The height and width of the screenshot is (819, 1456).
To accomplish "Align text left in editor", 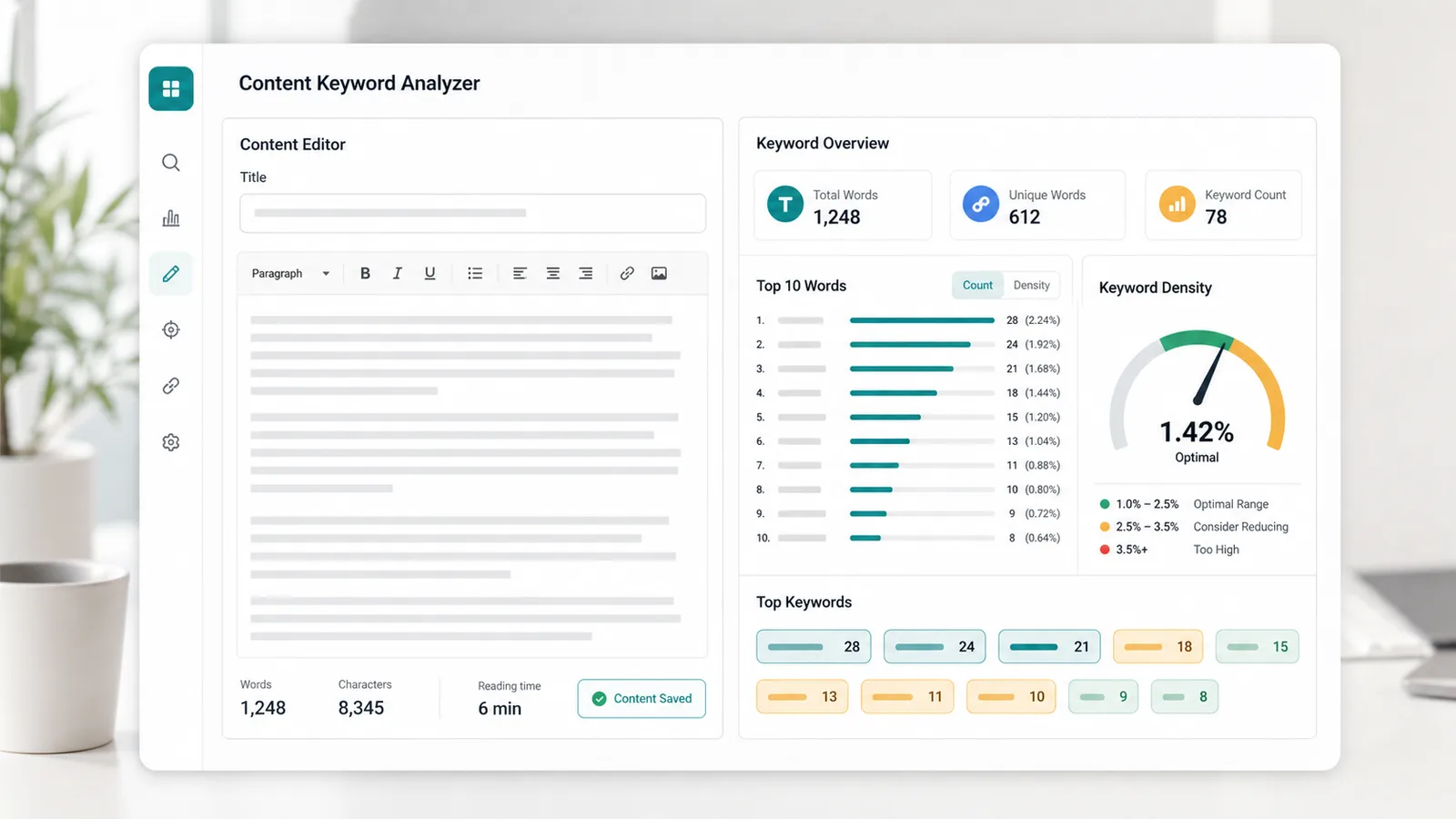I will point(520,273).
